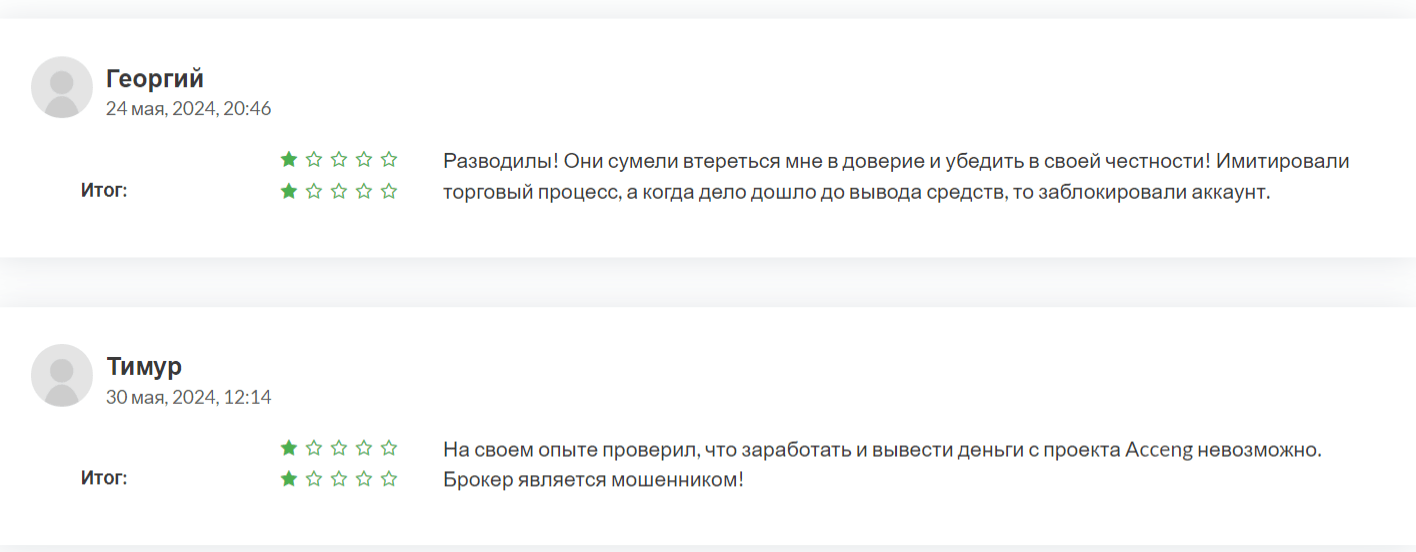Viewport: 1416px width, 552px height.
Task: Click Тимур's gray avatar icon
Action: pos(62,376)
